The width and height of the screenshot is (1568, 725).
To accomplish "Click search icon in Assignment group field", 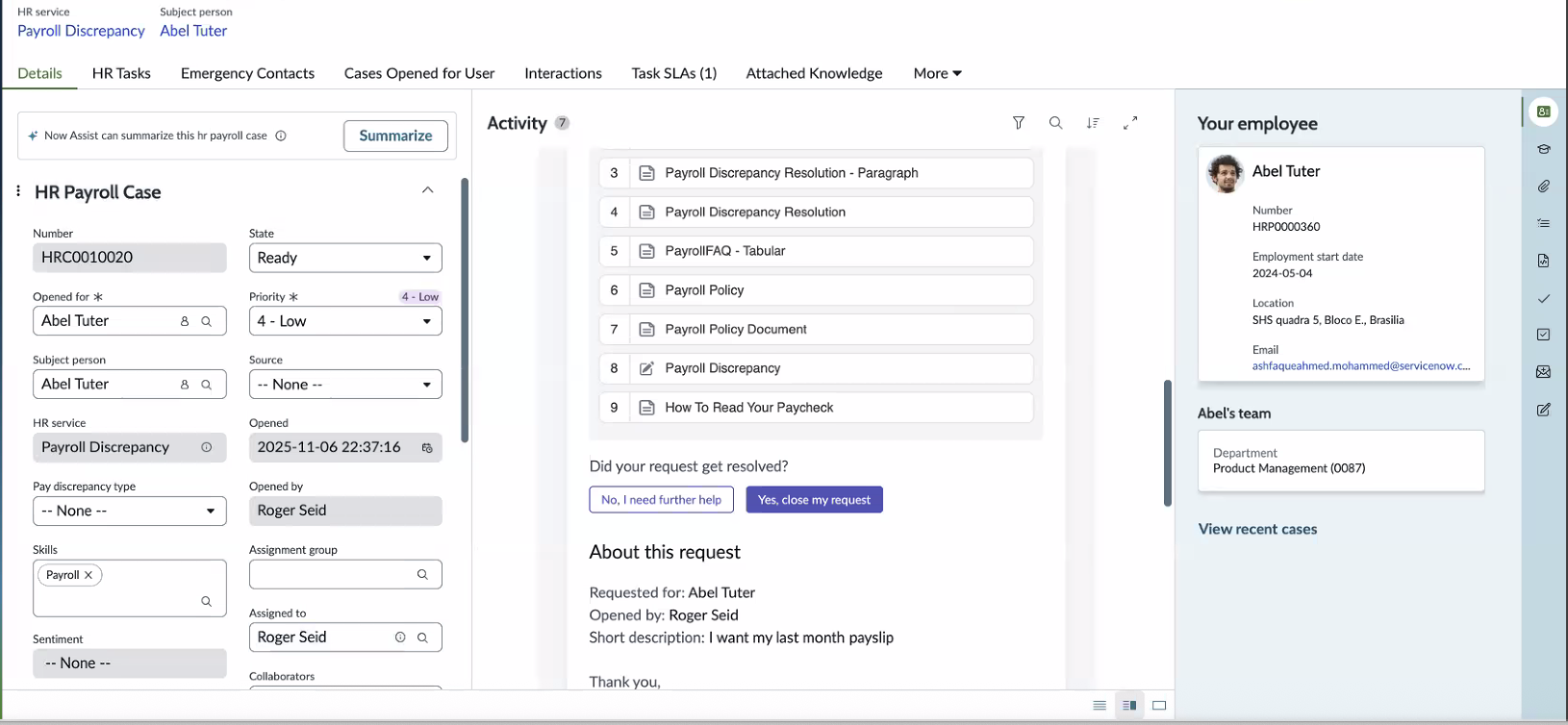I will 422,574.
